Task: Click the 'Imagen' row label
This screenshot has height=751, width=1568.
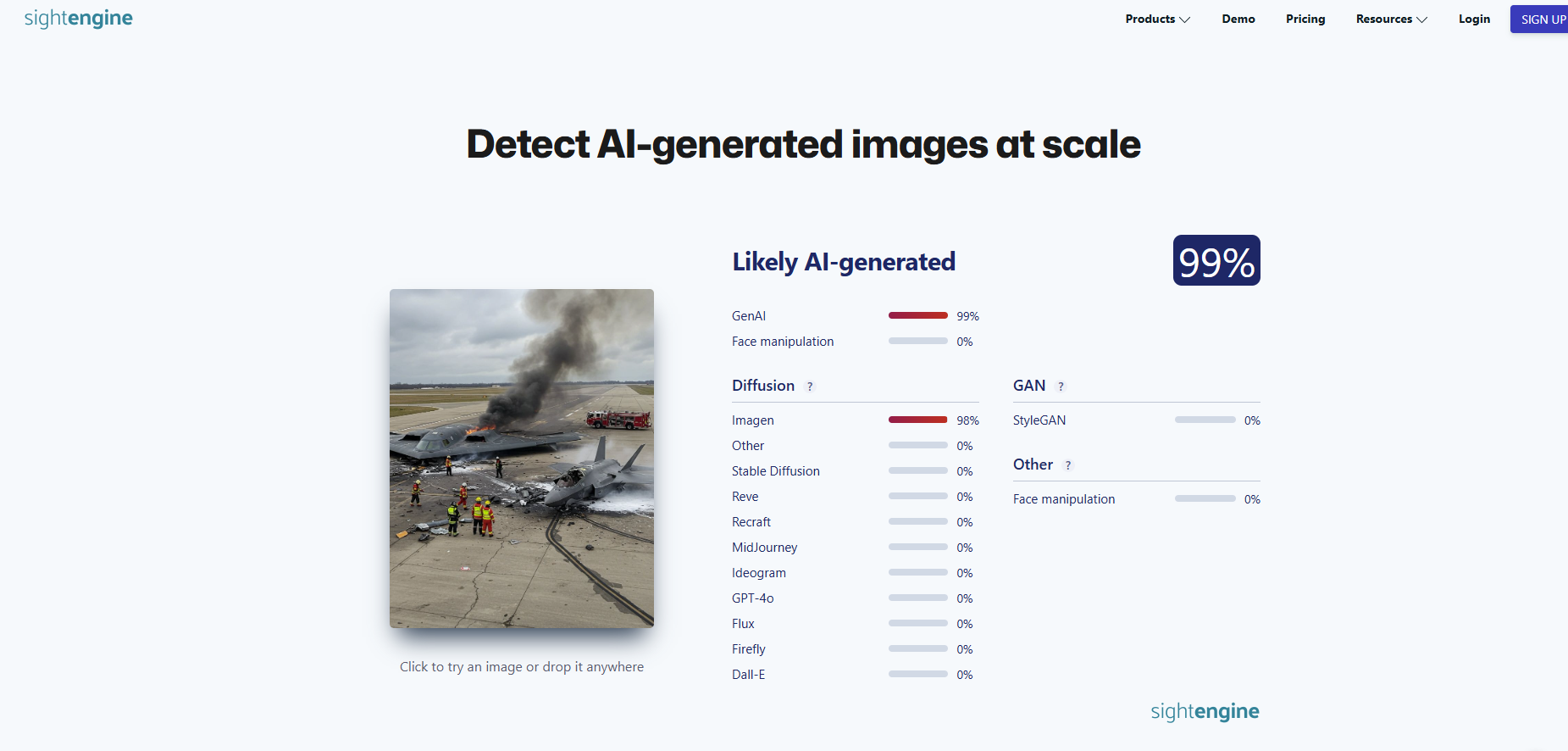Action: click(x=753, y=420)
